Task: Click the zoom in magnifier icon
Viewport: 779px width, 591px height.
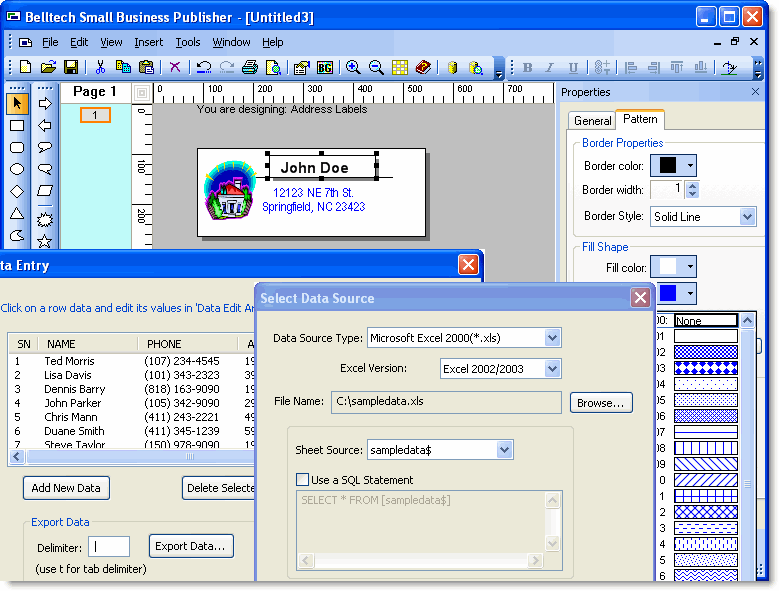Action: [353, 67]
